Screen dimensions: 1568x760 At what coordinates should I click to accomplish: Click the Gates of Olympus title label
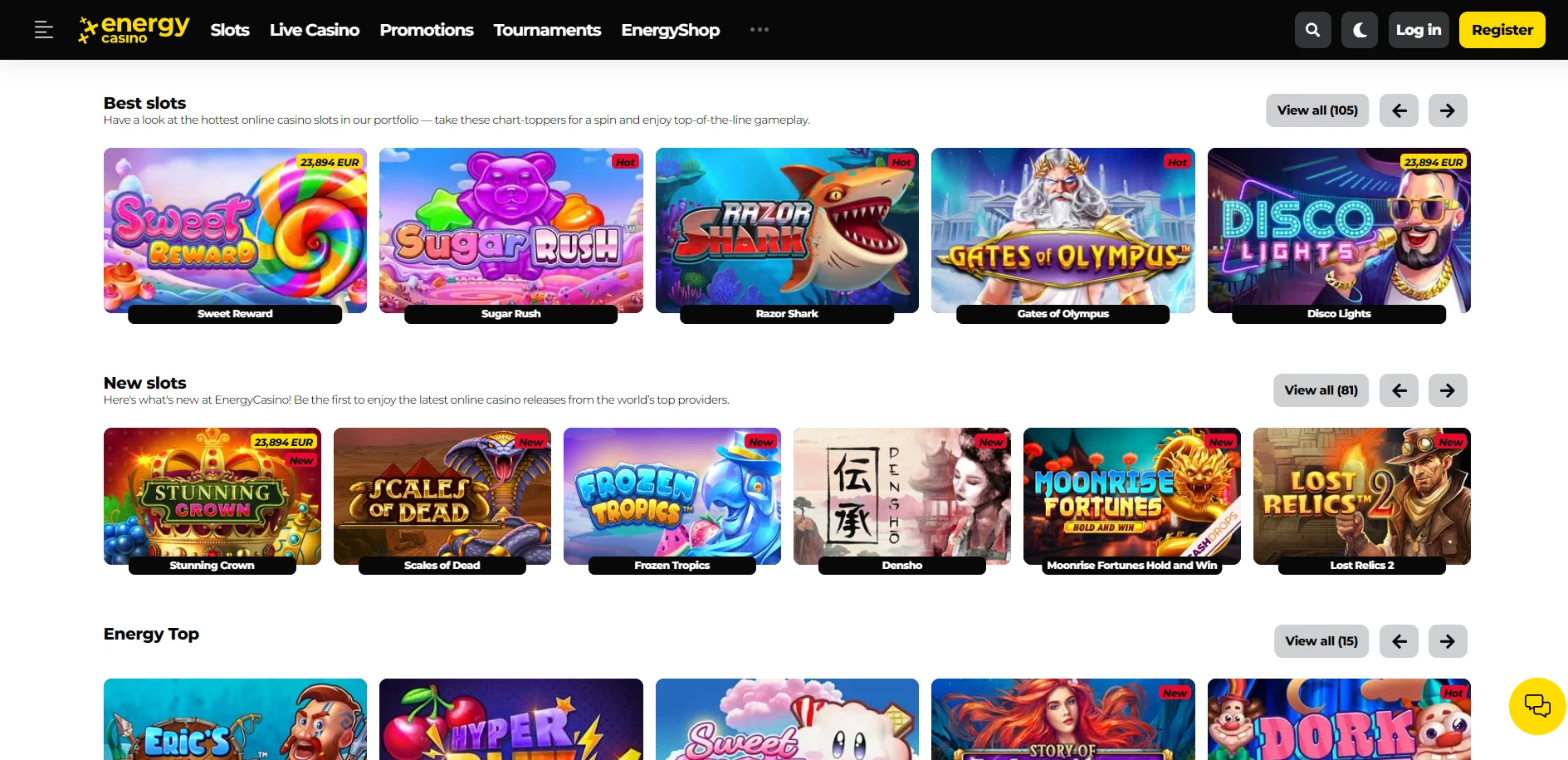pos(1062,314)
